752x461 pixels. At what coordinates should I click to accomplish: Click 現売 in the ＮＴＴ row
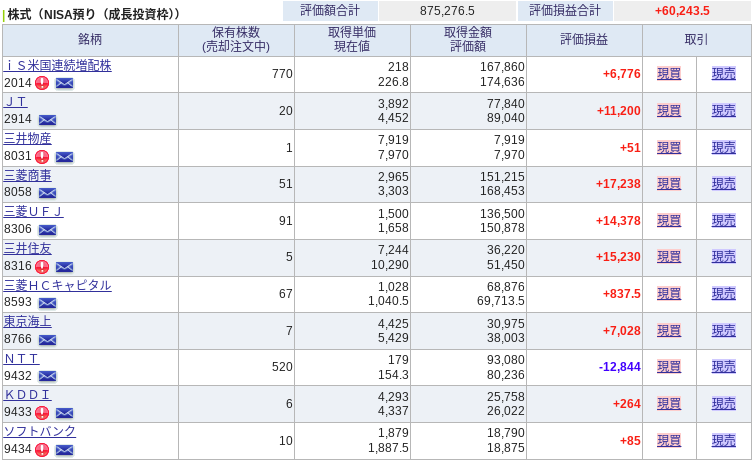click(x=724, y=367)
